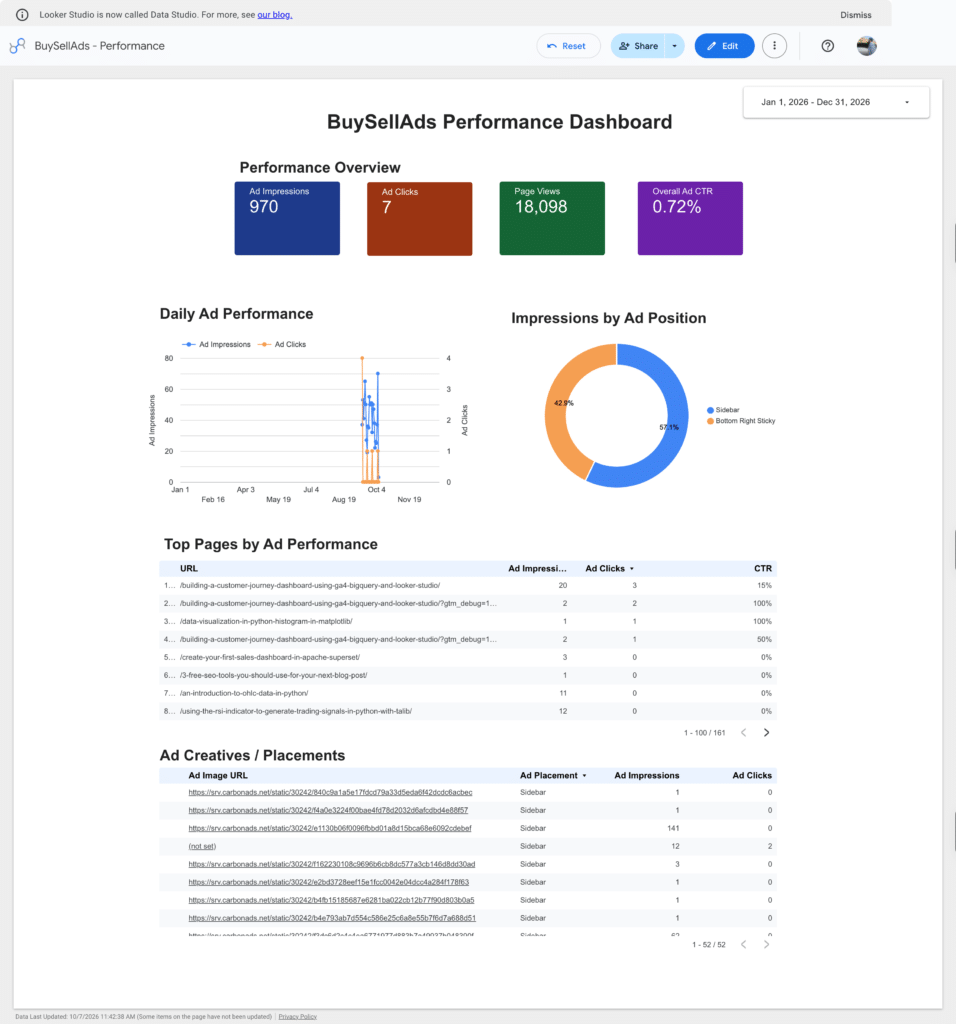Click the green Page Views scorecard
956x1024 pixels.
pyautogui.click(x=552, y=218)
